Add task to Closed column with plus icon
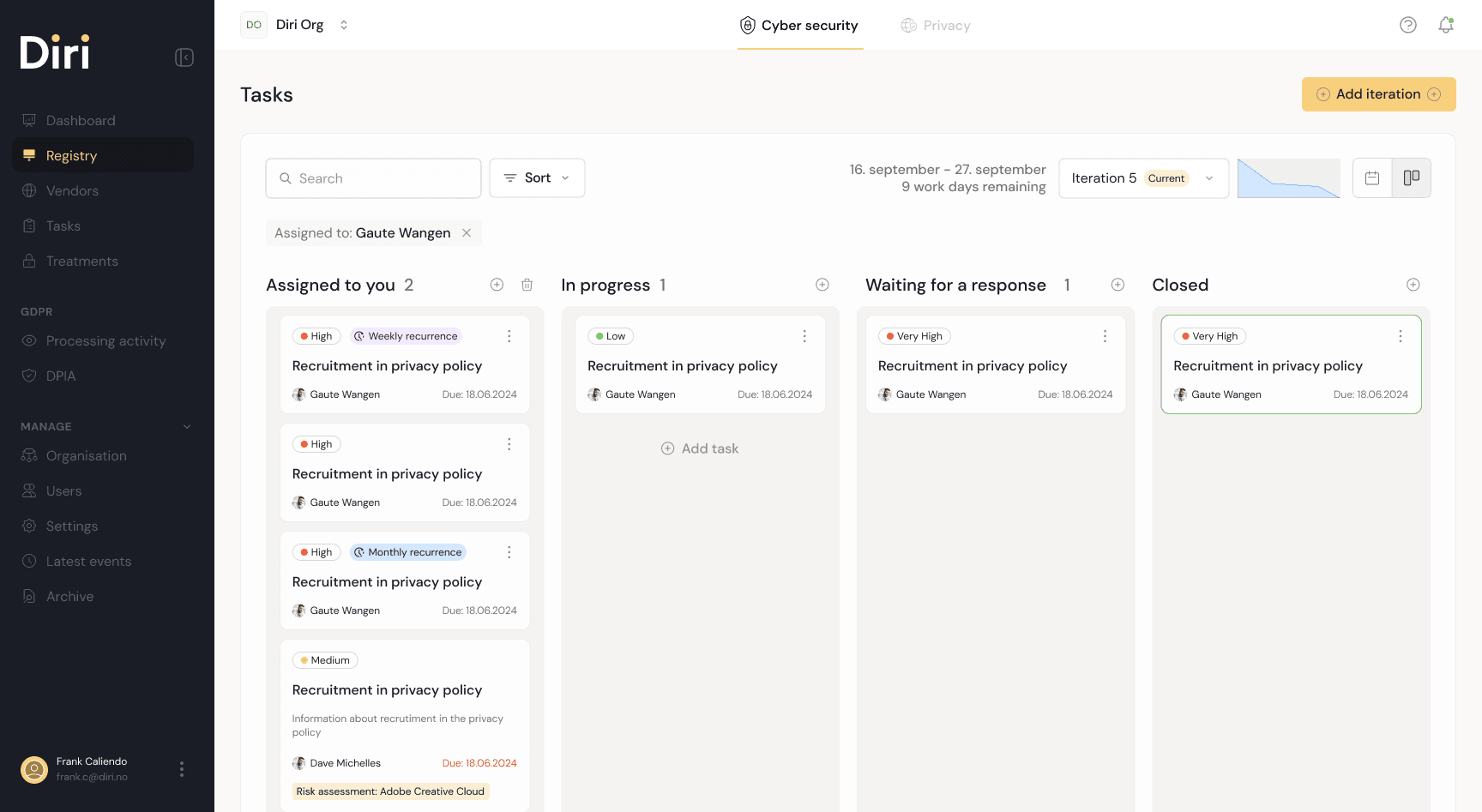 [x=1413, y=285]
